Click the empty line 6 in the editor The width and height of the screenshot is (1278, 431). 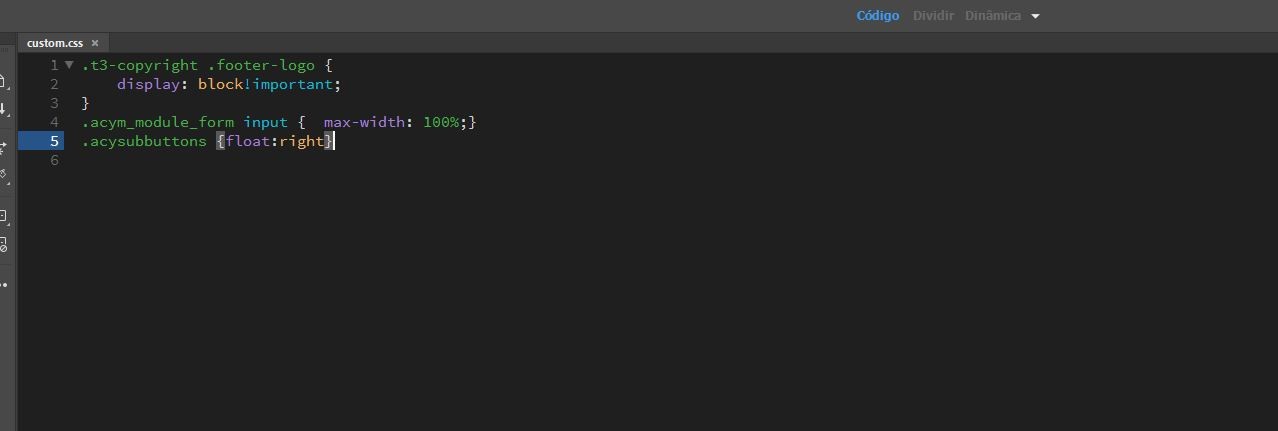click(x=300, y=160)
